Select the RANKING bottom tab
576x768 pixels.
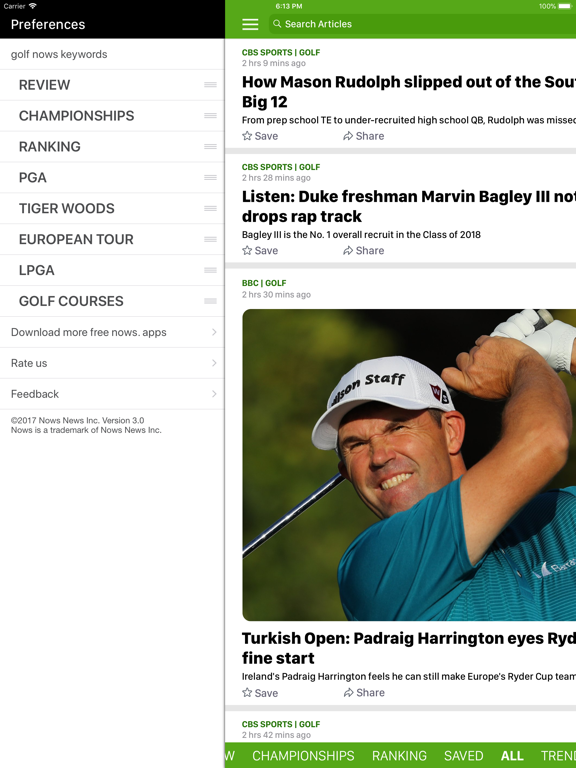coord(399,756)
